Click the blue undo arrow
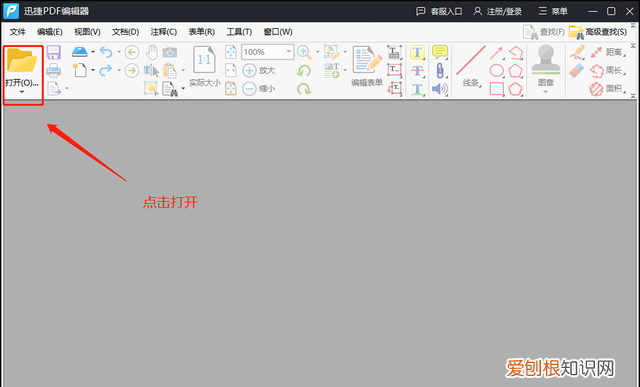The image size is (640, 387). tap(106, 52)
